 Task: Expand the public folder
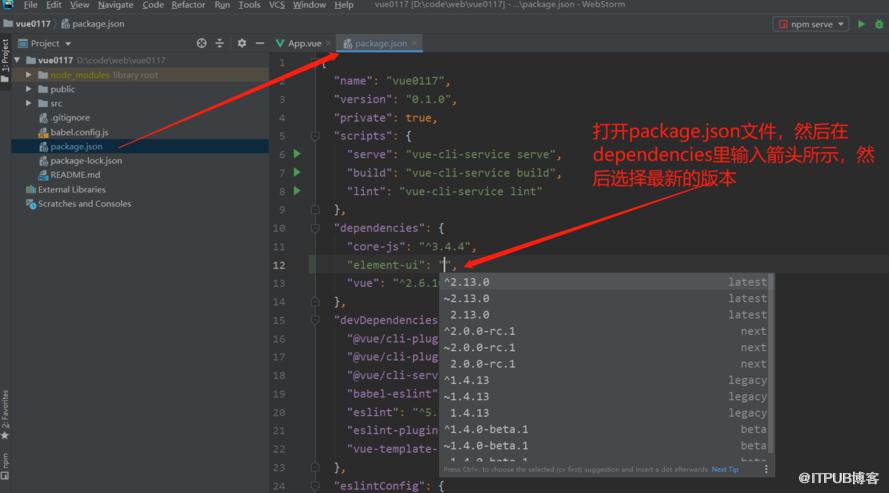(x=28, y=89)
